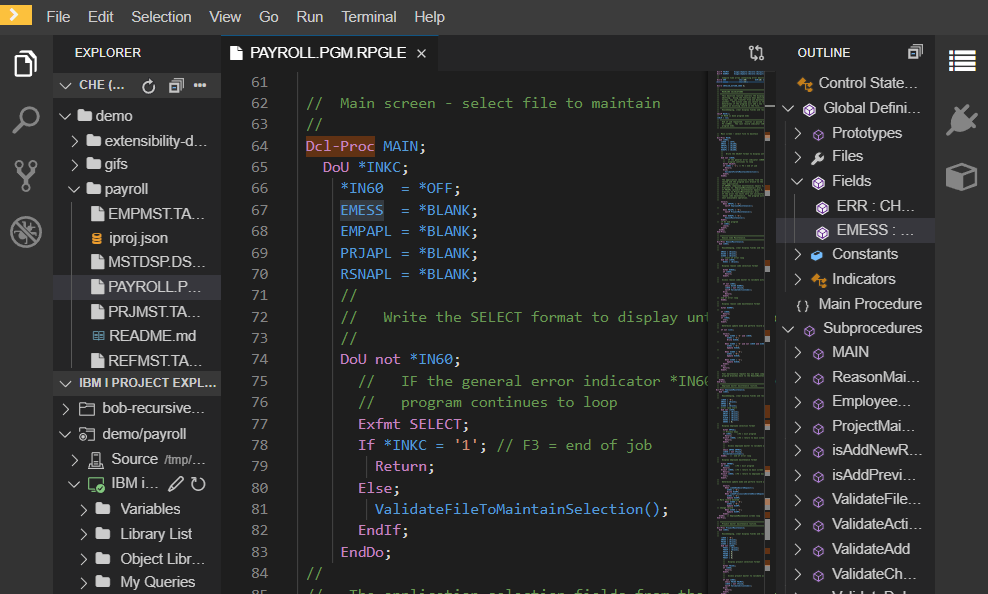988x594 pixels.
Task: Expand the bob-recursive... project
Action: pos(66,409)
